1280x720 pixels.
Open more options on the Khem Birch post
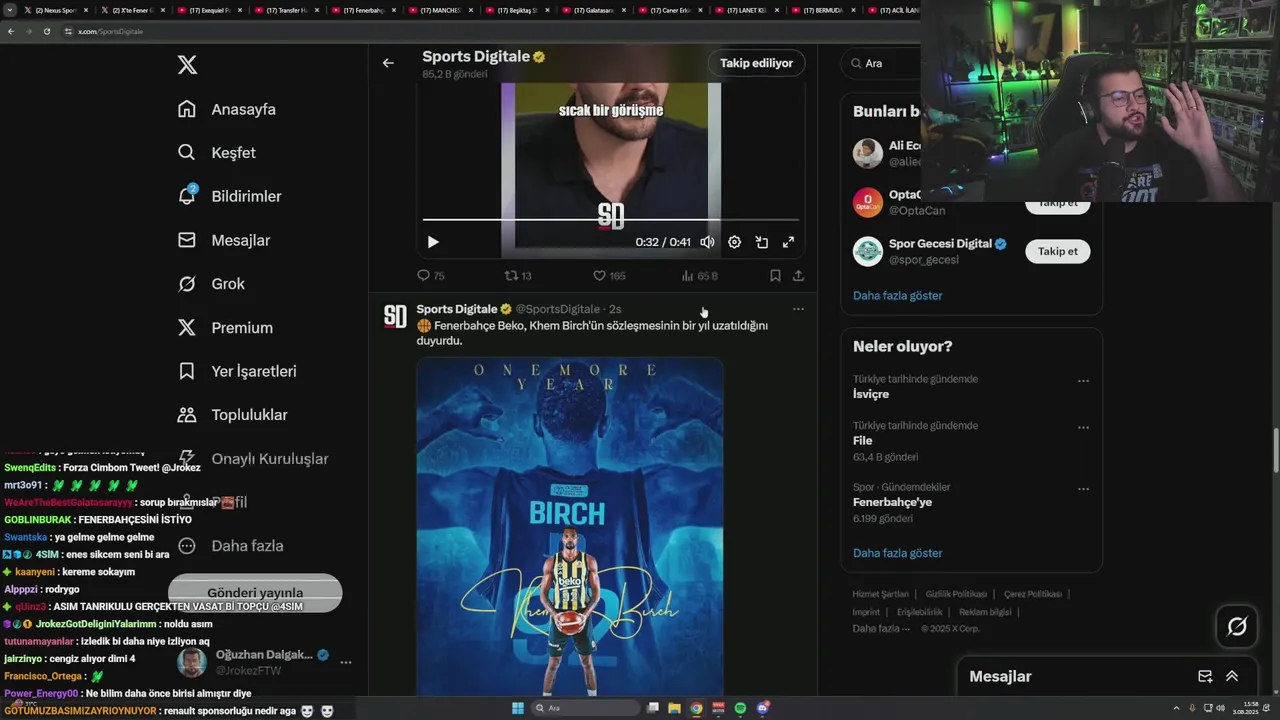point(798,309)
